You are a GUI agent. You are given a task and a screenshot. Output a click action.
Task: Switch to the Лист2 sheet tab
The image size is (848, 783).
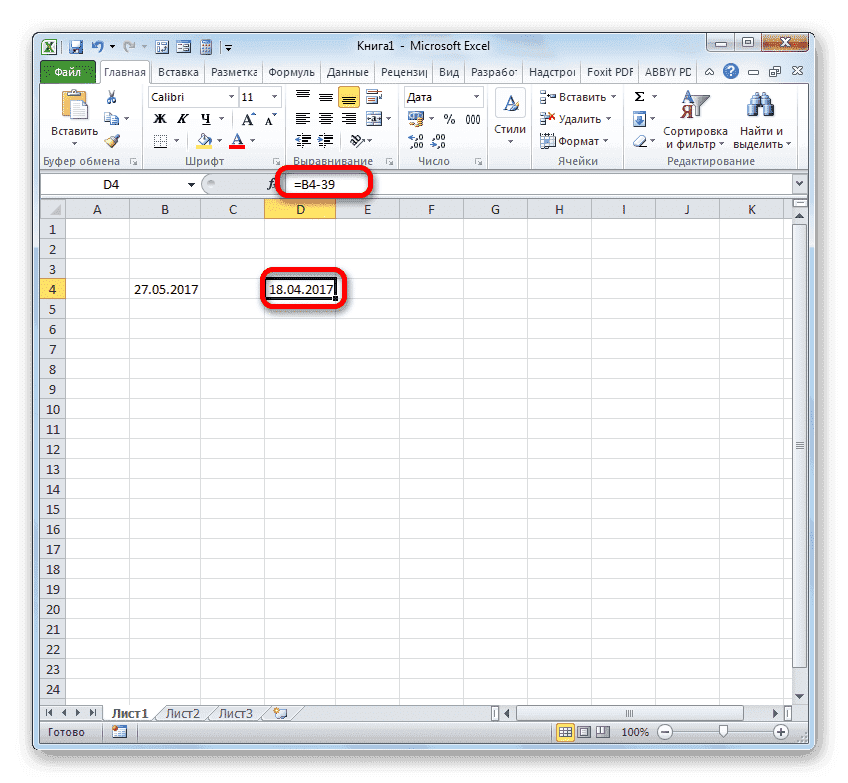[182, 713]
